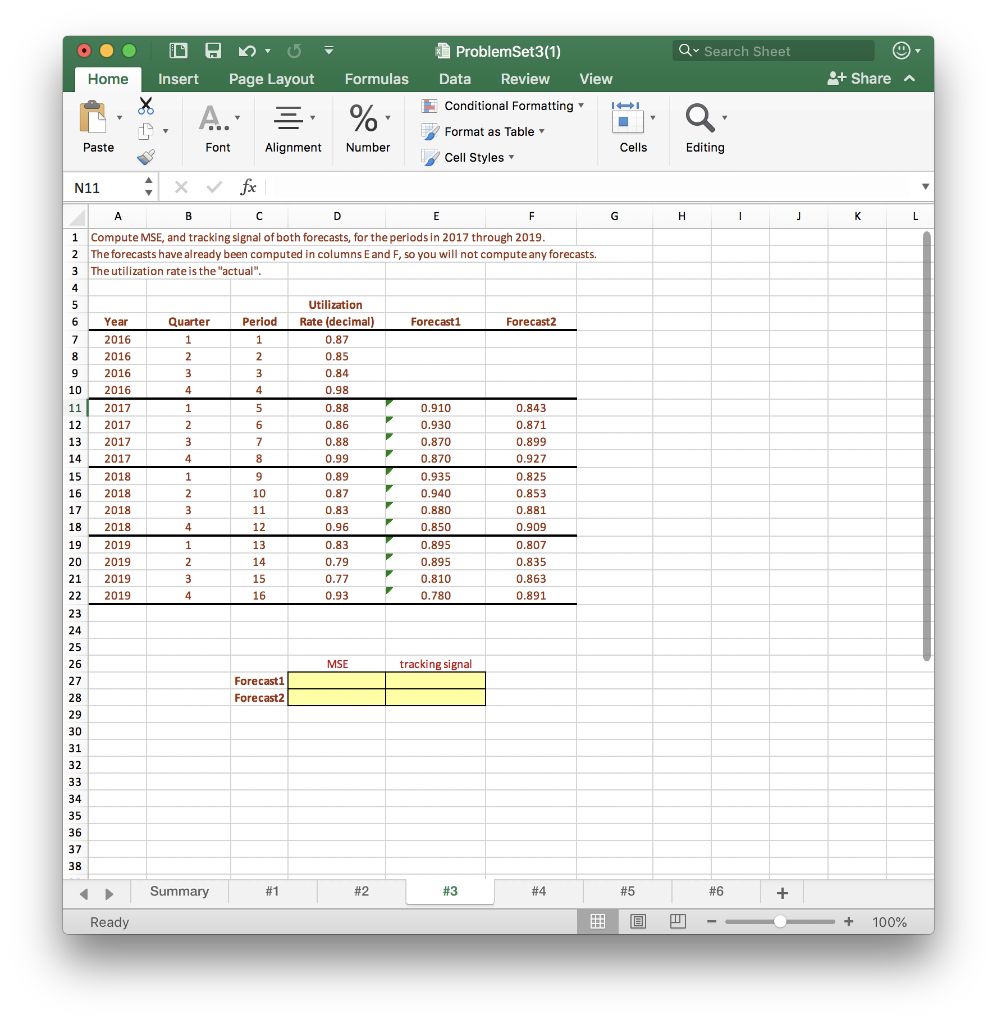The image size is (997, 1024).
Task: Switch to the Formulas ribbon tab
Action: pyautogui.click(x=376, y=79)
